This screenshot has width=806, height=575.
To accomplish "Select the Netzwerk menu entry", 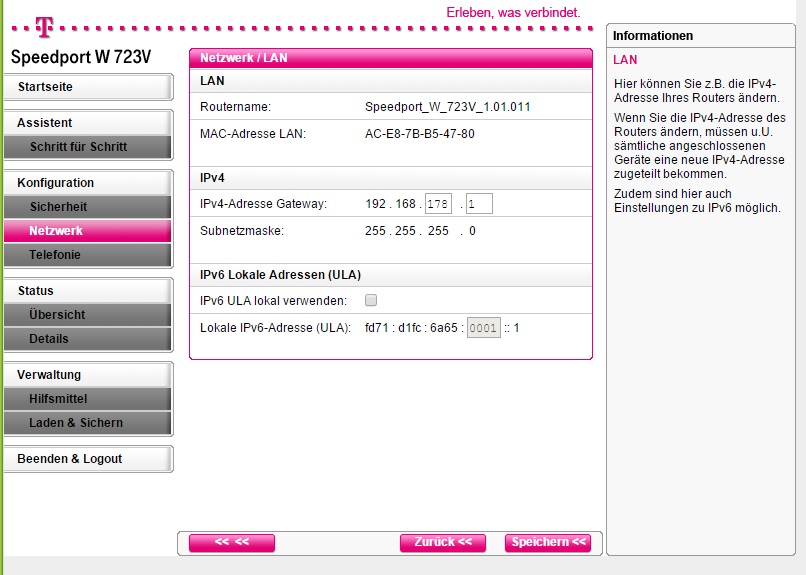I will [x=87, y=231].
